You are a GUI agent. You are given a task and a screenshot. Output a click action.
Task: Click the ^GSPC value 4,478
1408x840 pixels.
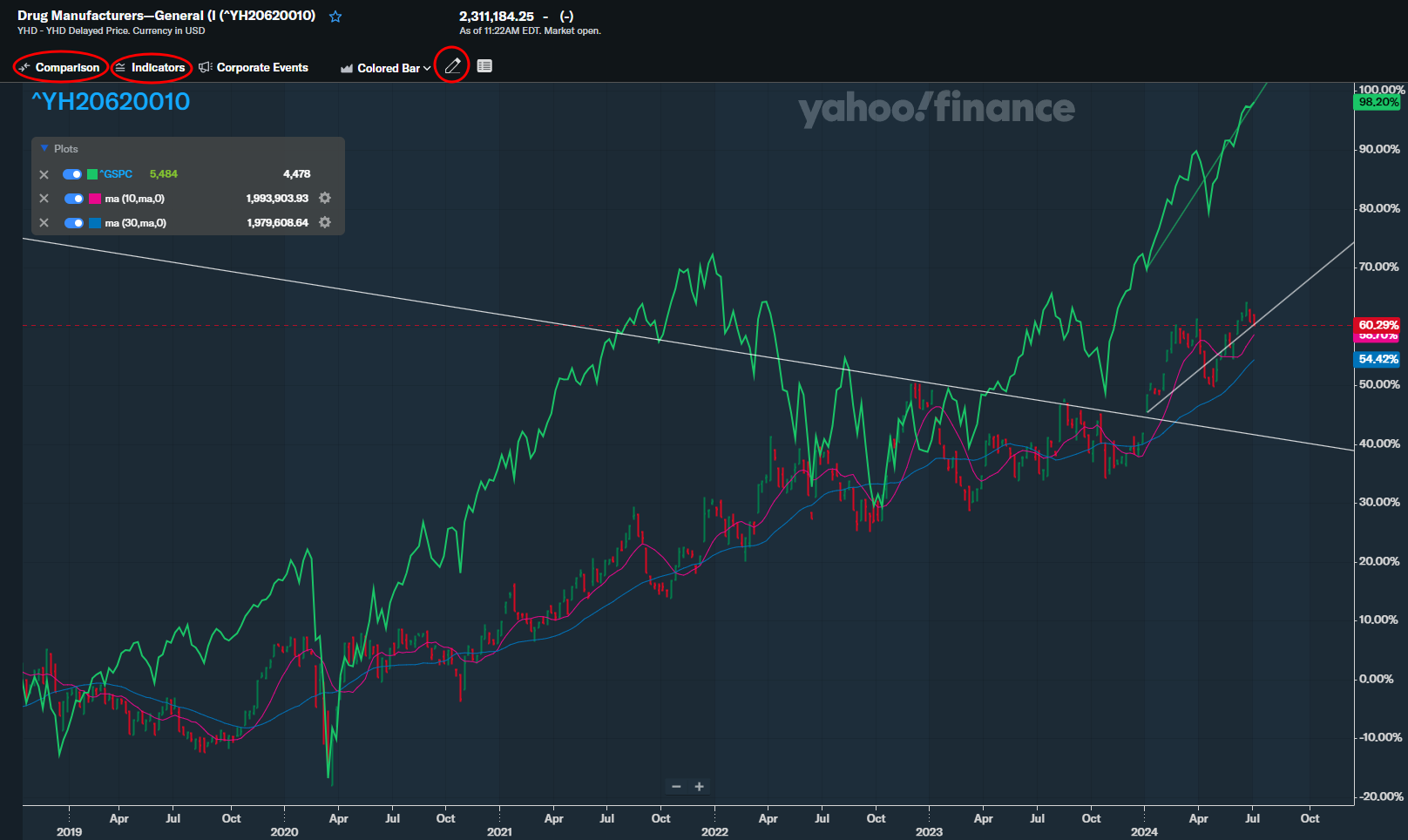(x=296, y=174)
